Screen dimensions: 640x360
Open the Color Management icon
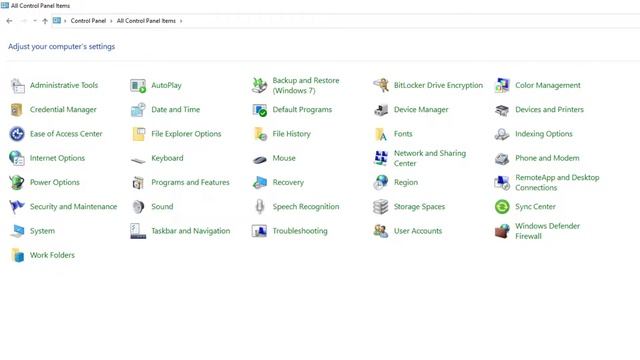coord(502,85)
